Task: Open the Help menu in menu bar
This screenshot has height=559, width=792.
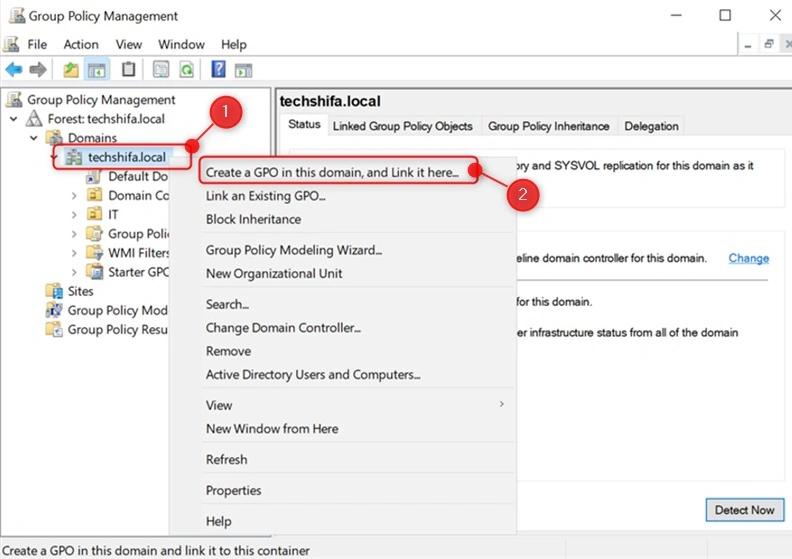Action: [x=233, y=44]
